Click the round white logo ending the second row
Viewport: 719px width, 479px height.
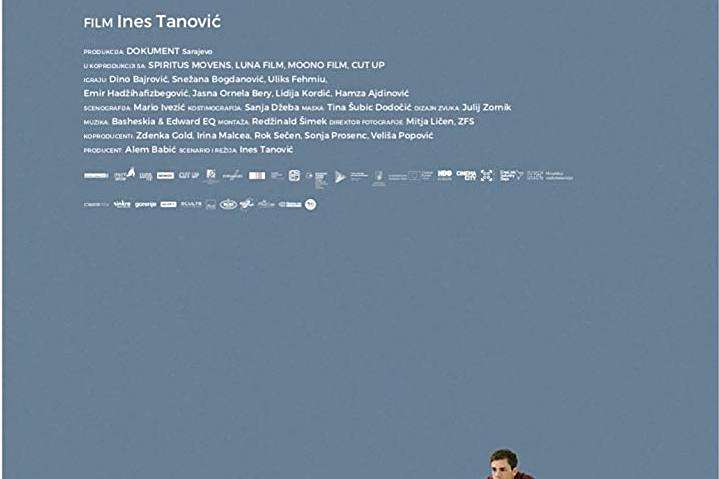point(310,204)
